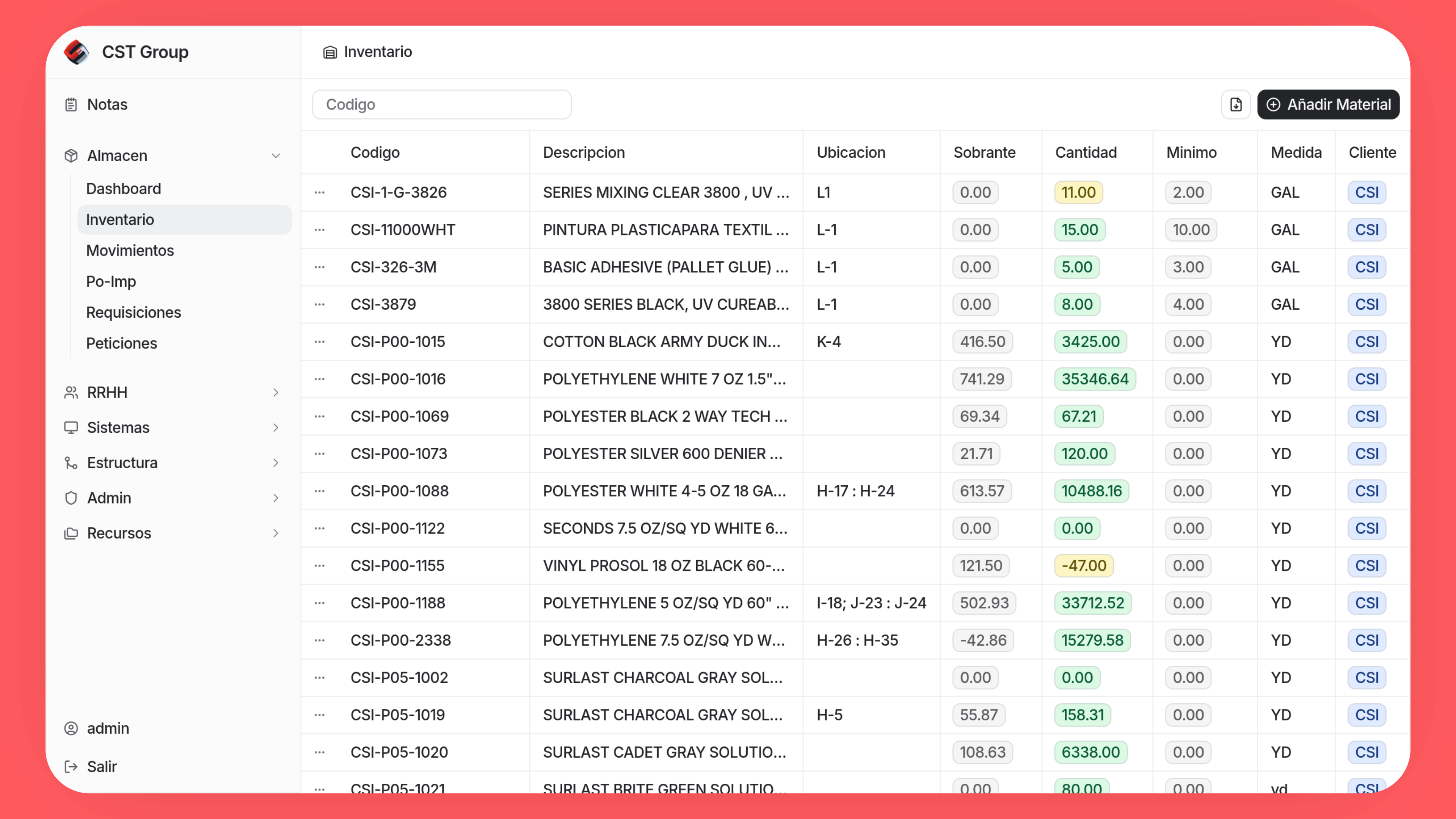The height and width of the screenshot is (819, 1456).
Task: Click the Añadir Material button
Action: click(x=1328, y=105)
